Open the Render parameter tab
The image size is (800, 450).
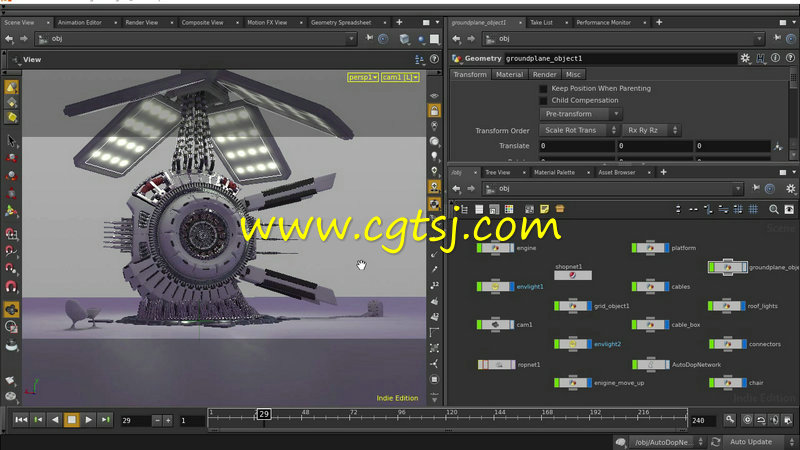[544, 74]
